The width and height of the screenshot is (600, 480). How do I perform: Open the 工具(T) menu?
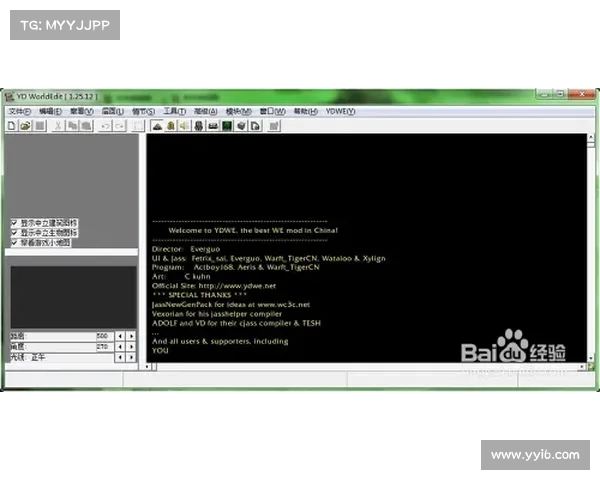pos(175,111)
